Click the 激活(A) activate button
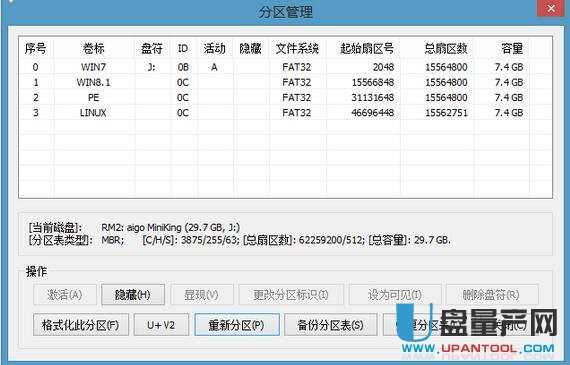Viewport: 570px width, 365px height. tap(65, 294)
